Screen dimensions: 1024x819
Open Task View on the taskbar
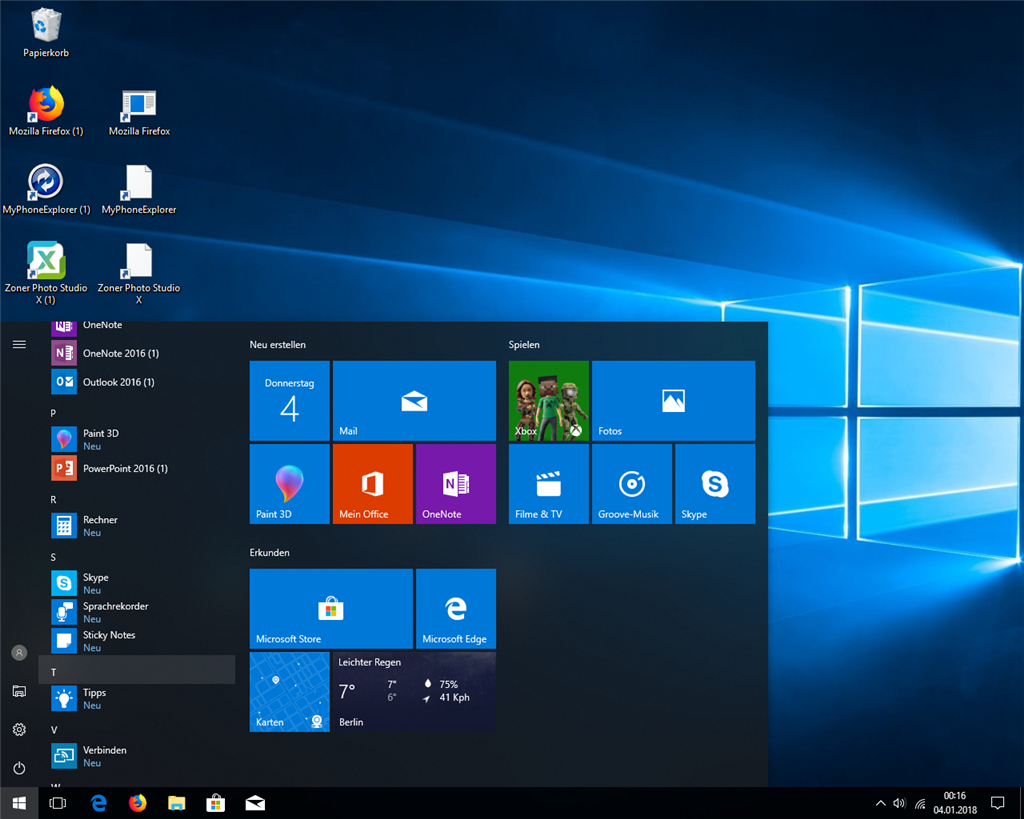pyautogui.click(x=57, y=803)
